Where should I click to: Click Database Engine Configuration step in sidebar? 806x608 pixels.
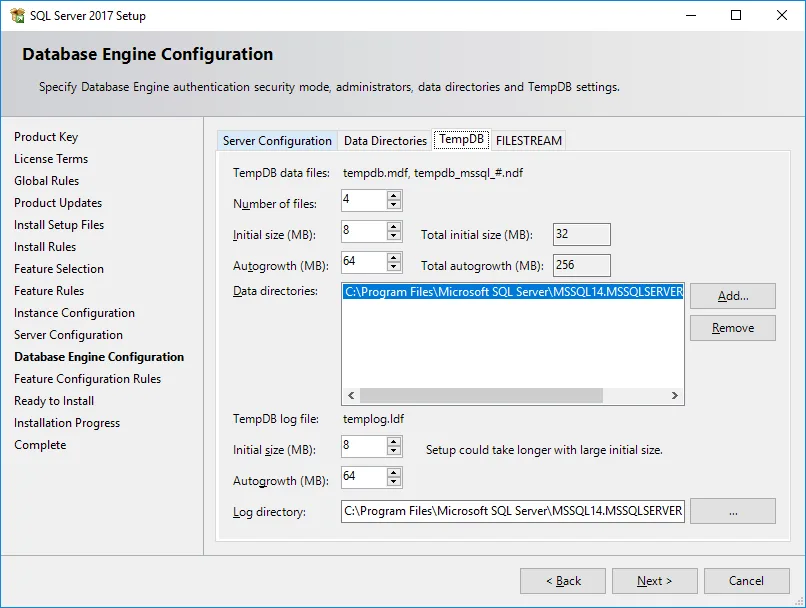coord(99,357)
